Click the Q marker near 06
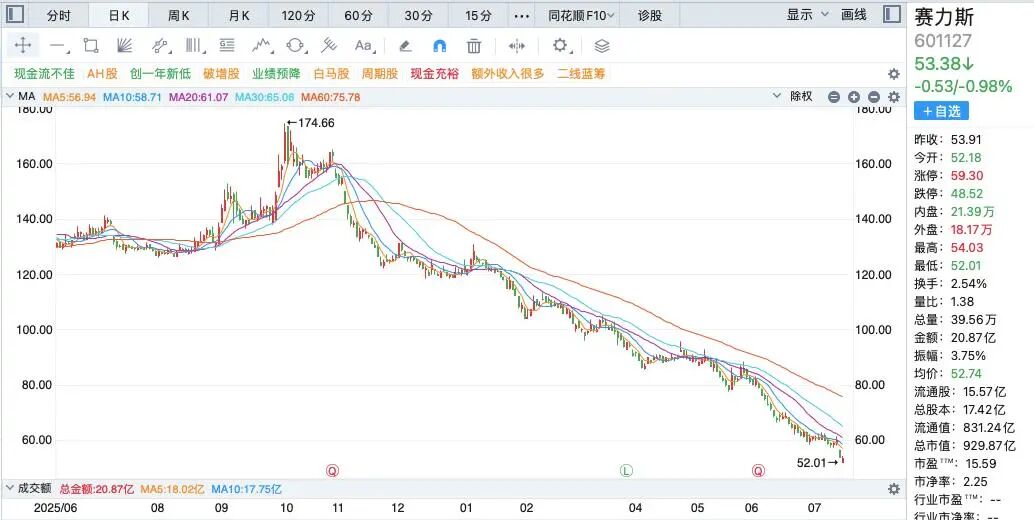1034x520 pixels. (758, 471)
